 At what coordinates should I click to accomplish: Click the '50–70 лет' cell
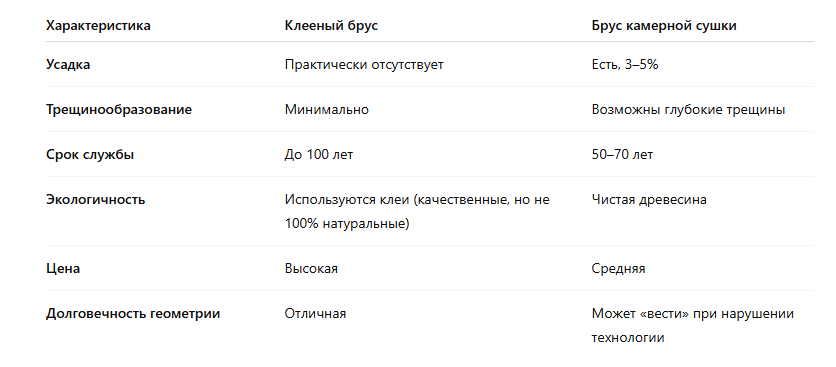point(622,155)
